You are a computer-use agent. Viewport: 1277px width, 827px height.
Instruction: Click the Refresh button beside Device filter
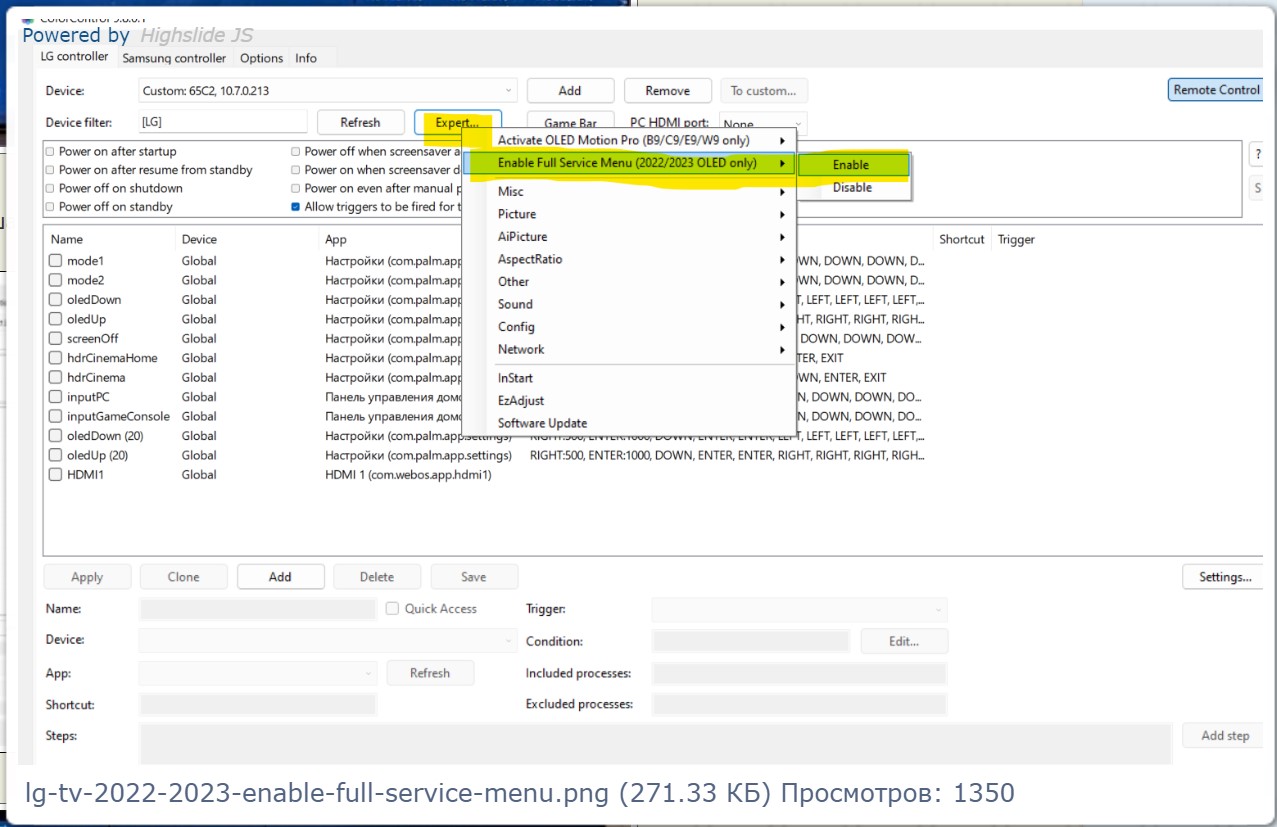click(x=360, y=122)
